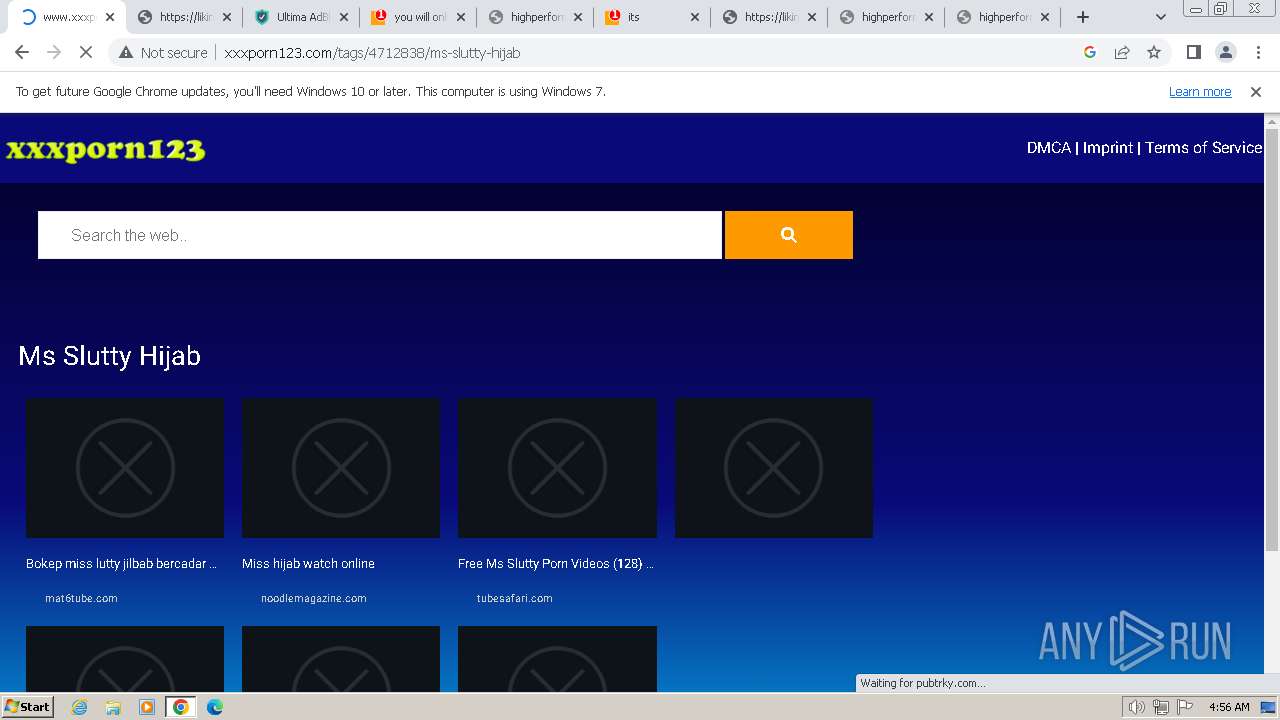Bookmark this tab with the star icon
The height and width of the screenshot is (720, 1280).
(1154, 52)
